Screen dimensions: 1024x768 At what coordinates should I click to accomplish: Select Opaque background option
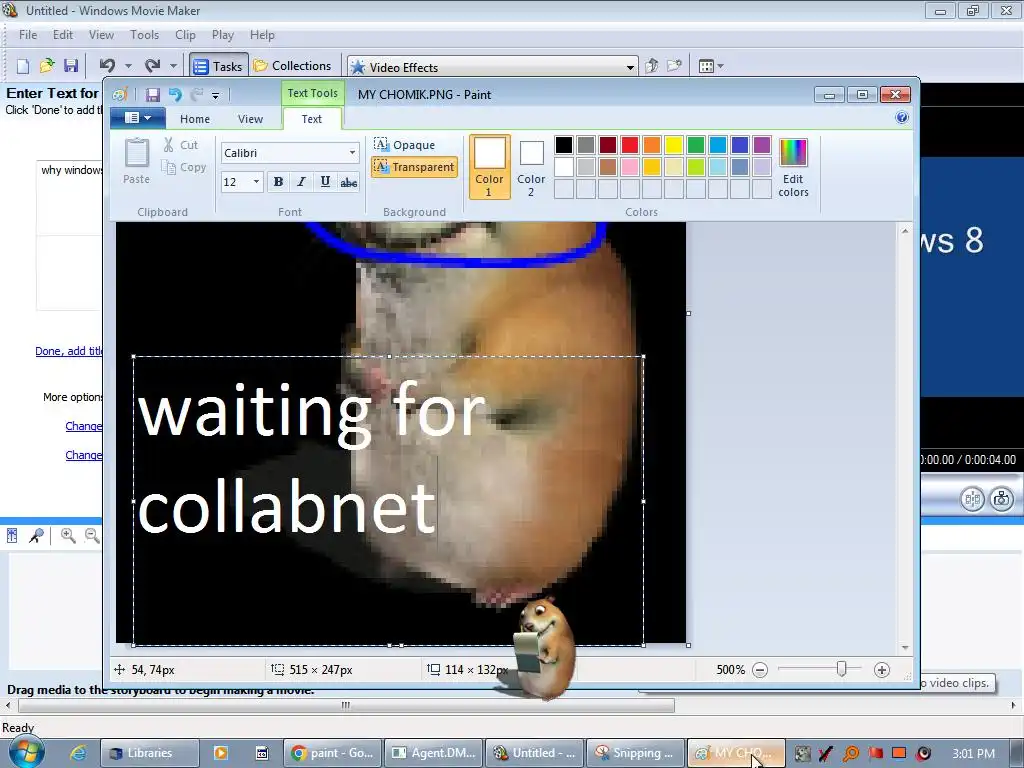click(x=404, y=144)
